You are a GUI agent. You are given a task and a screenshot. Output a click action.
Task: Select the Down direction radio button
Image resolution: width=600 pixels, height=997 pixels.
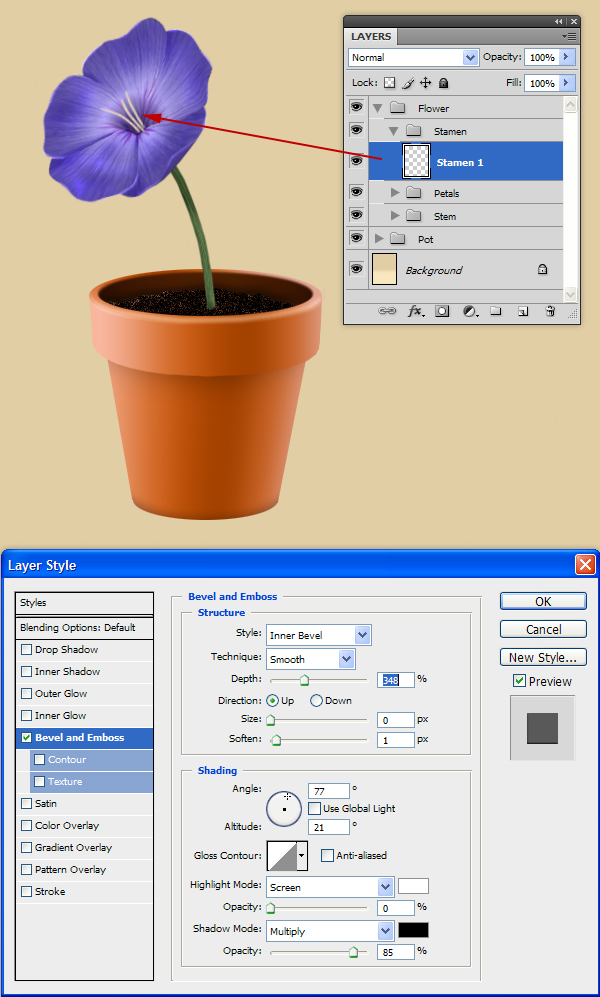click(x=316, y=701)
